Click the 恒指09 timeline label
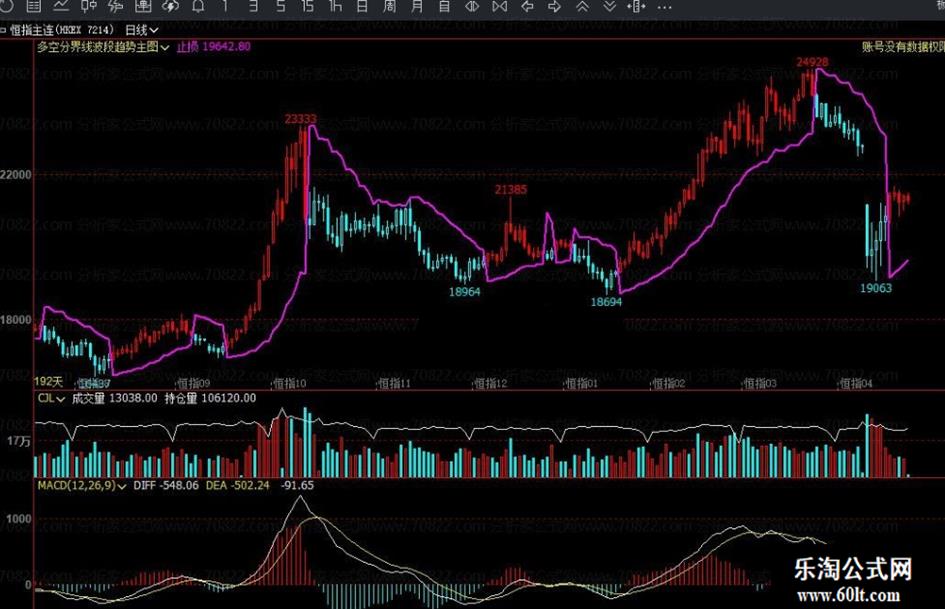The image size is (945, 609). (193, 383)
